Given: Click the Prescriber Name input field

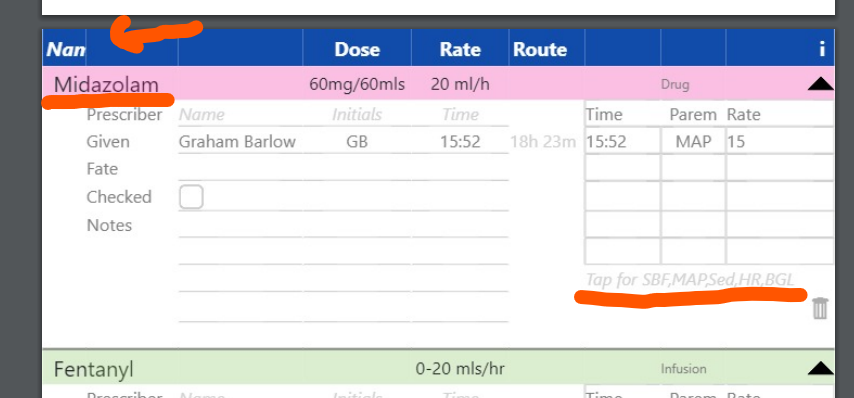Looking at the screenshot, I should (x=240, y=114).
